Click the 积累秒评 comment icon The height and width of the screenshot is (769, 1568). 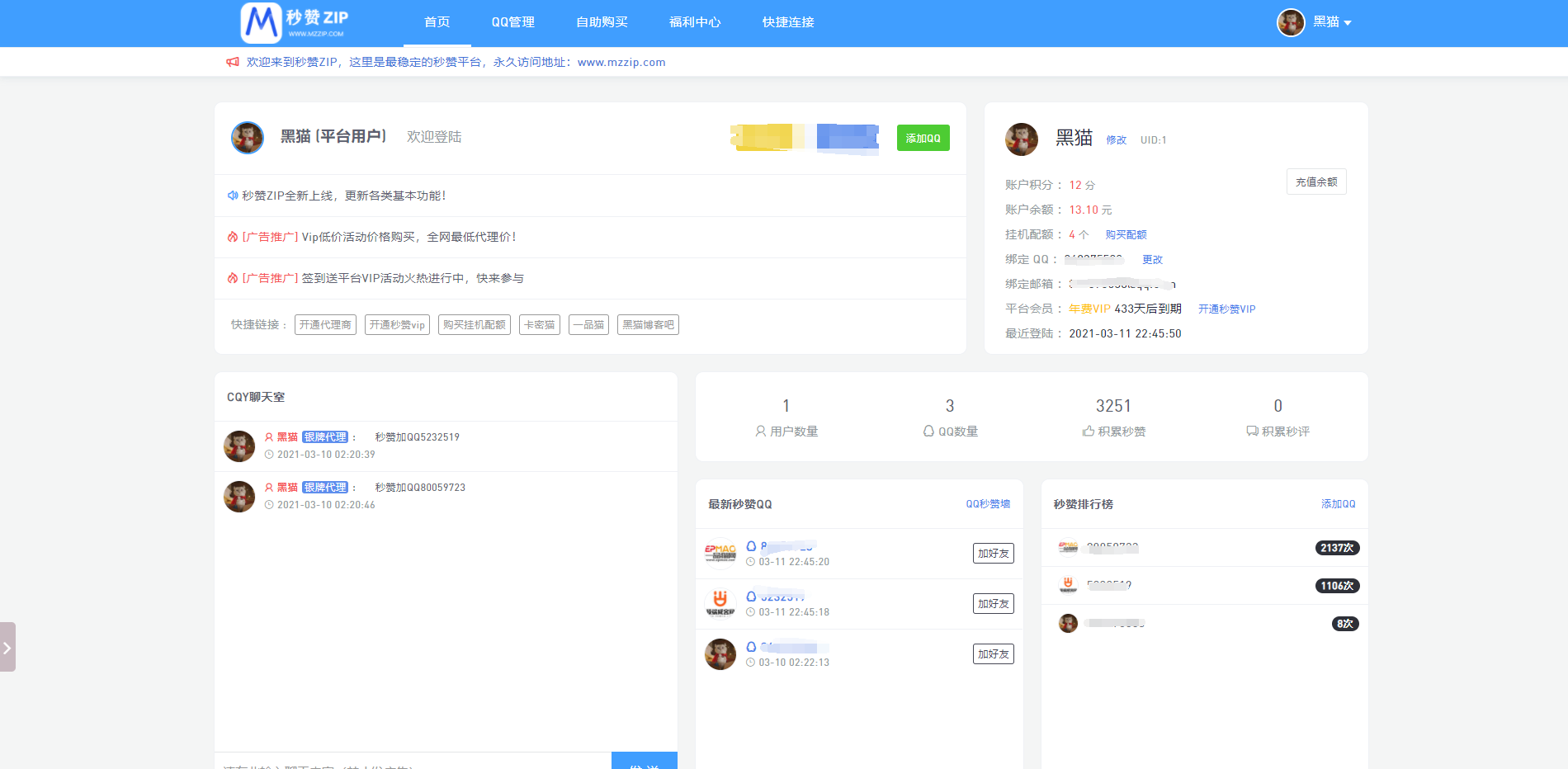coord(1252,432)
